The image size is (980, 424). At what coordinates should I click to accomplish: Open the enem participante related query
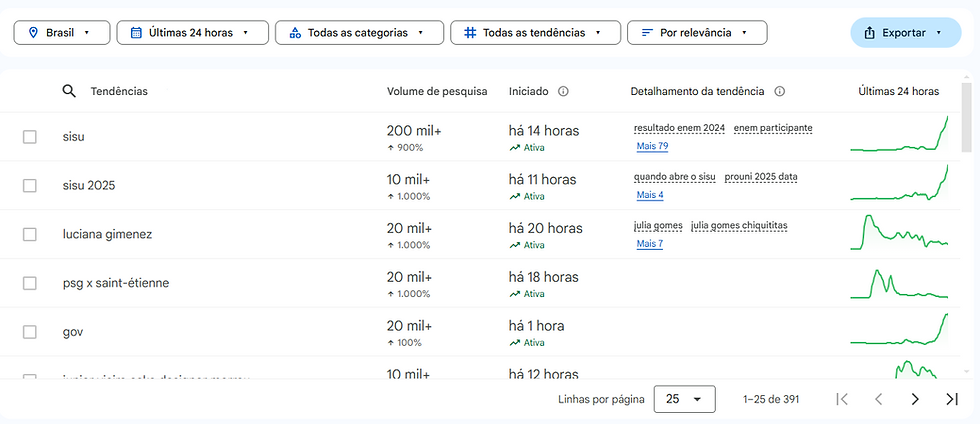773,128
